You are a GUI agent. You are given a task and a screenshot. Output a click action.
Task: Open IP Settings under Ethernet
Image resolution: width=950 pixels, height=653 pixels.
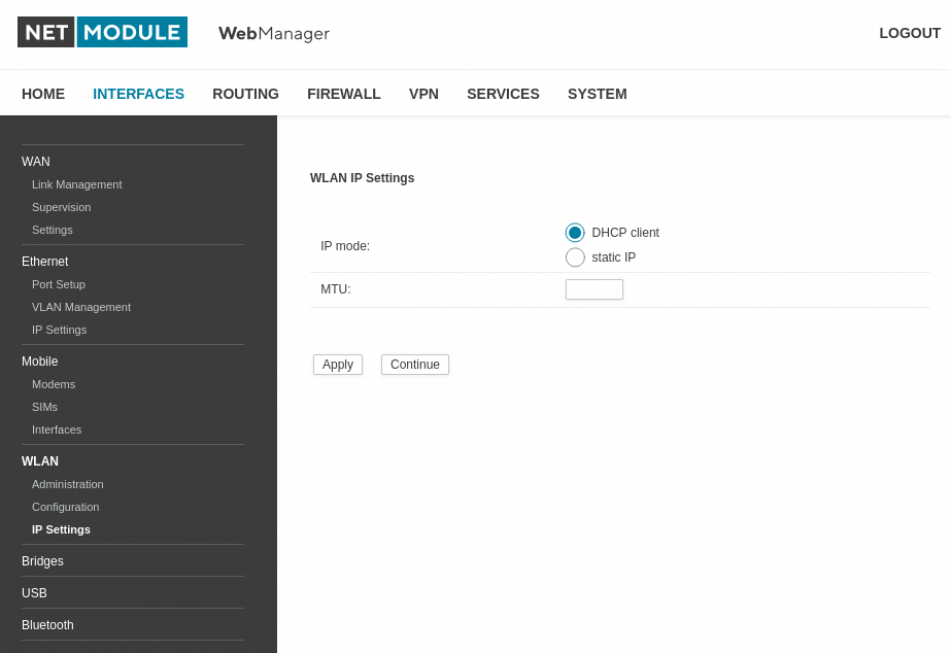point(59,330)
